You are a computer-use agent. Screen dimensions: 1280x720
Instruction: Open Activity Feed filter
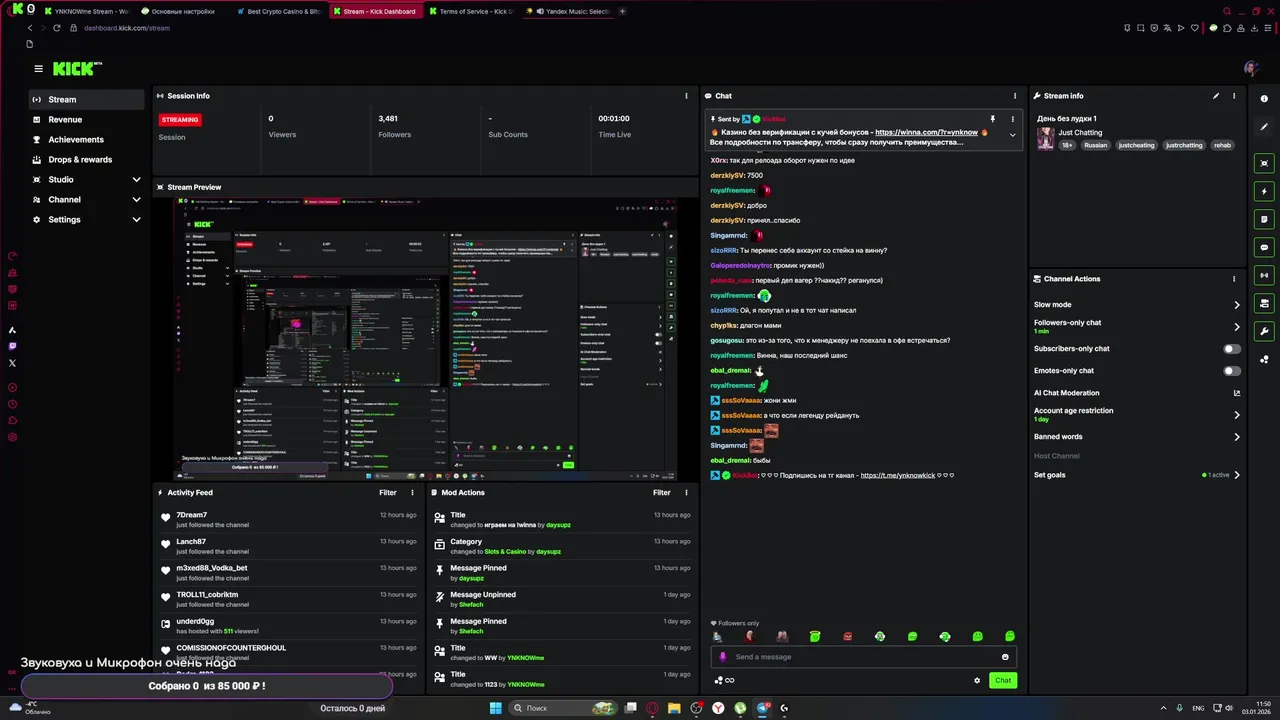(388, 493)
